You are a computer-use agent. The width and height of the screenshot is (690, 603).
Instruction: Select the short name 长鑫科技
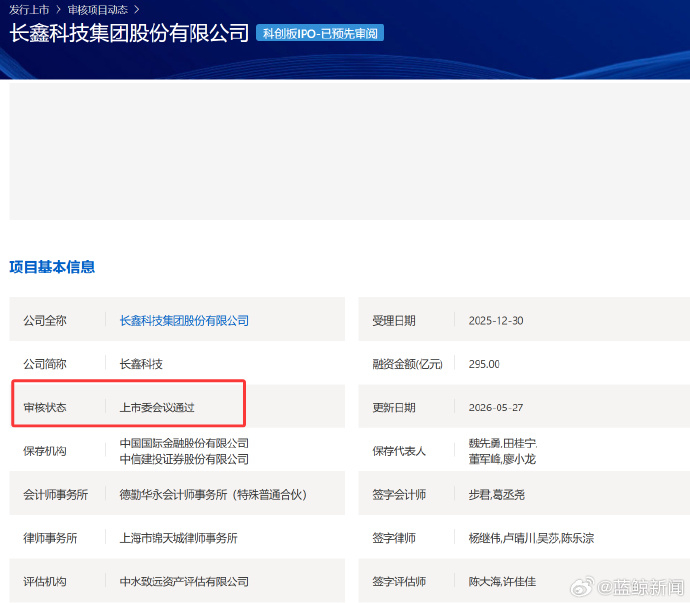coord(141,364)
